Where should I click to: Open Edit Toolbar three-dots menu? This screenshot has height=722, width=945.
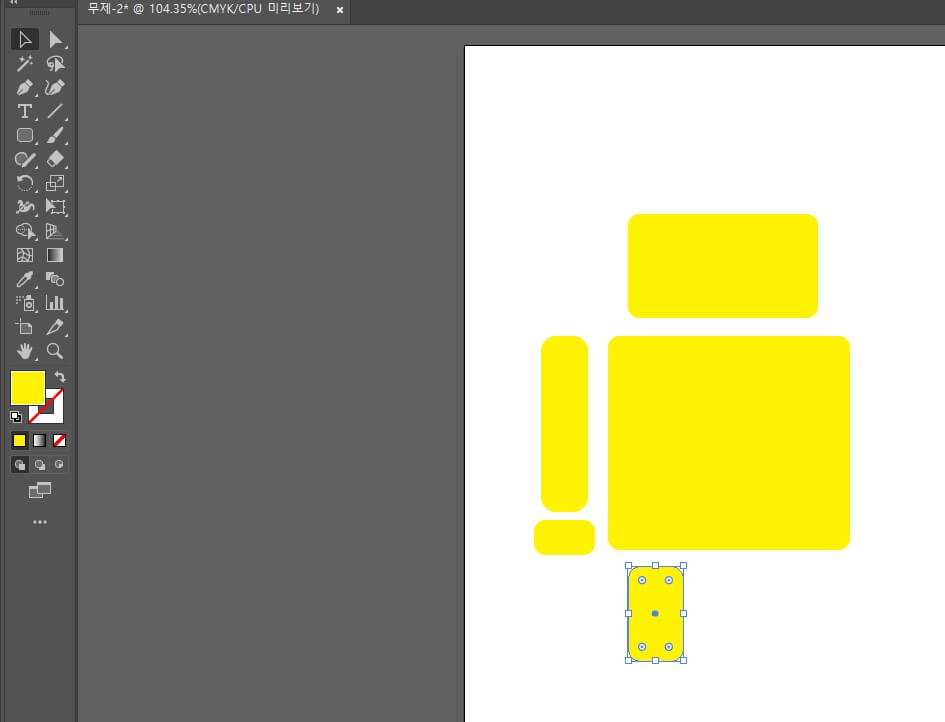click(40, 522)
